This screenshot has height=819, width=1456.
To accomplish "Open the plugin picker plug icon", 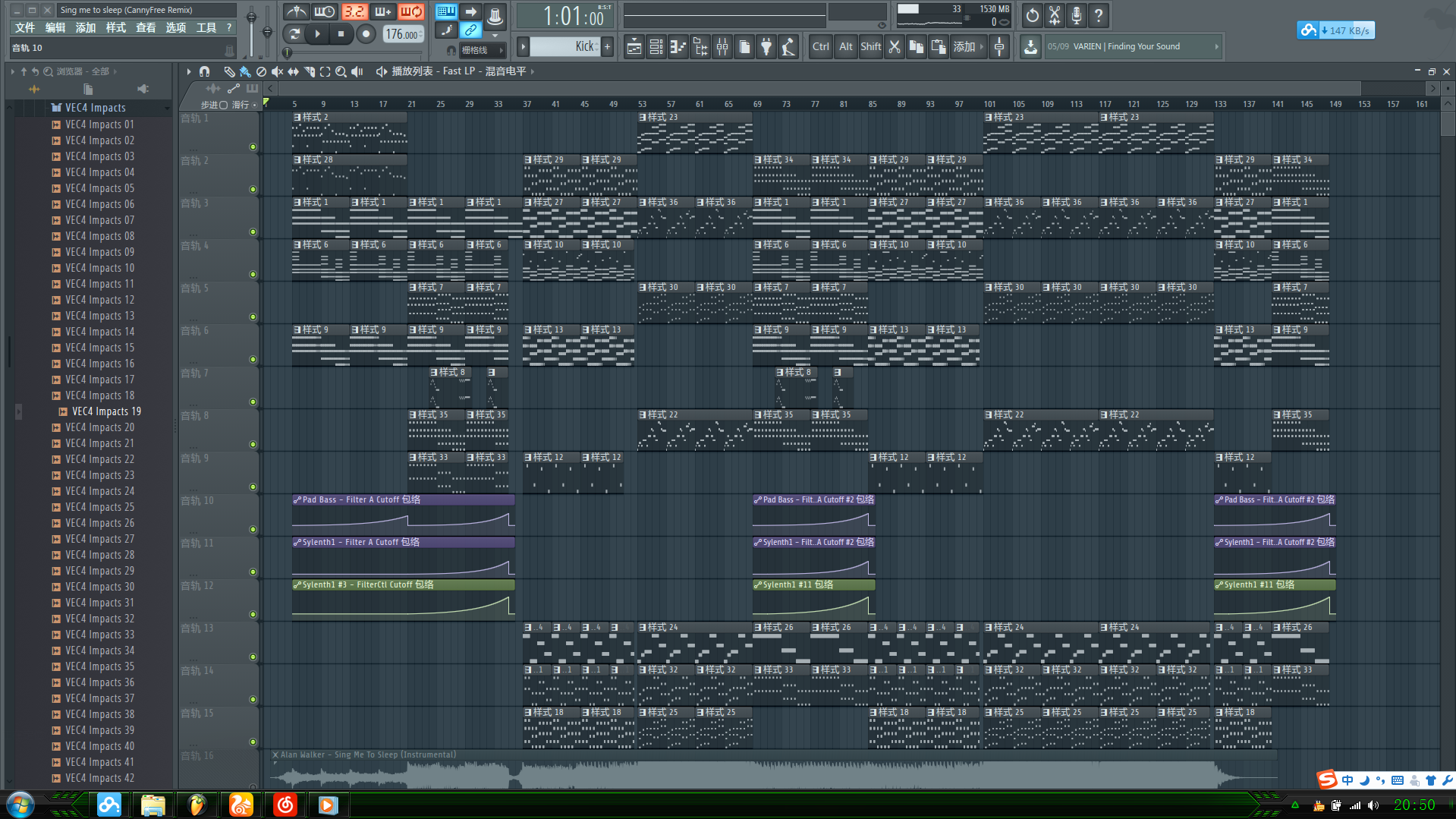I will [766, 47].
